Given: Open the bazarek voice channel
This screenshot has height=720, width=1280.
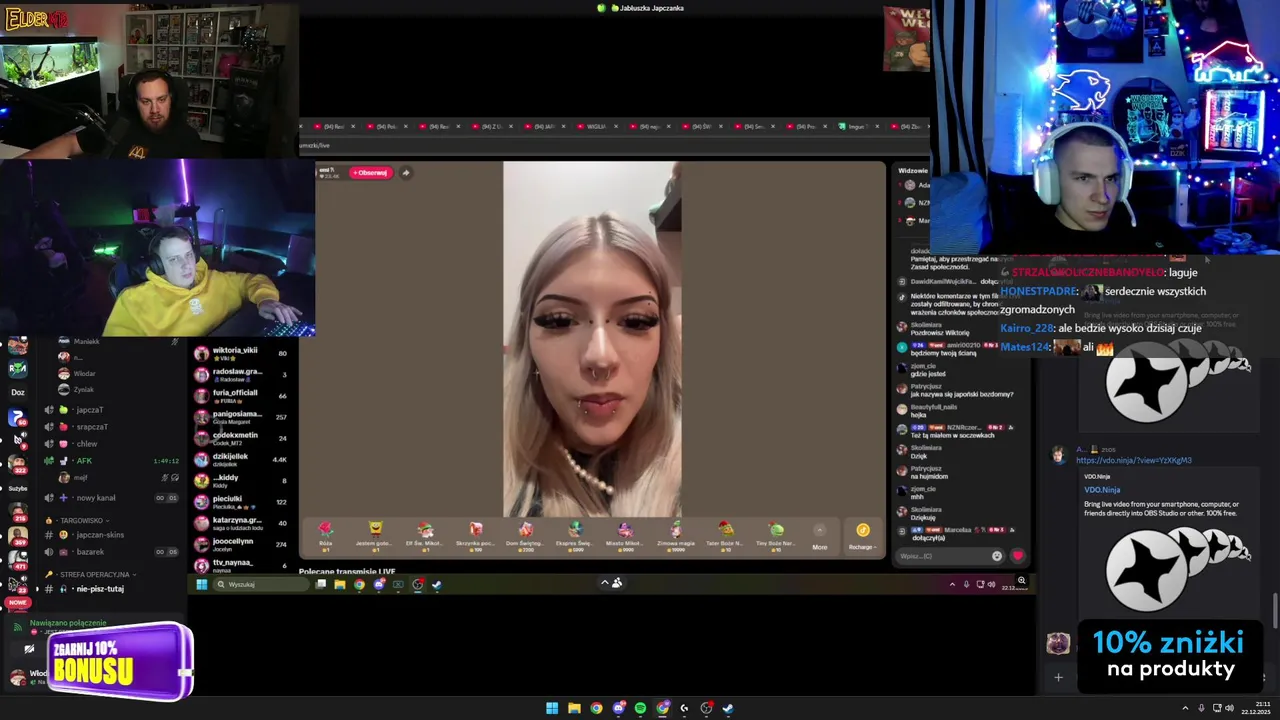Looking at the screenshot, I should pos(110,552).
